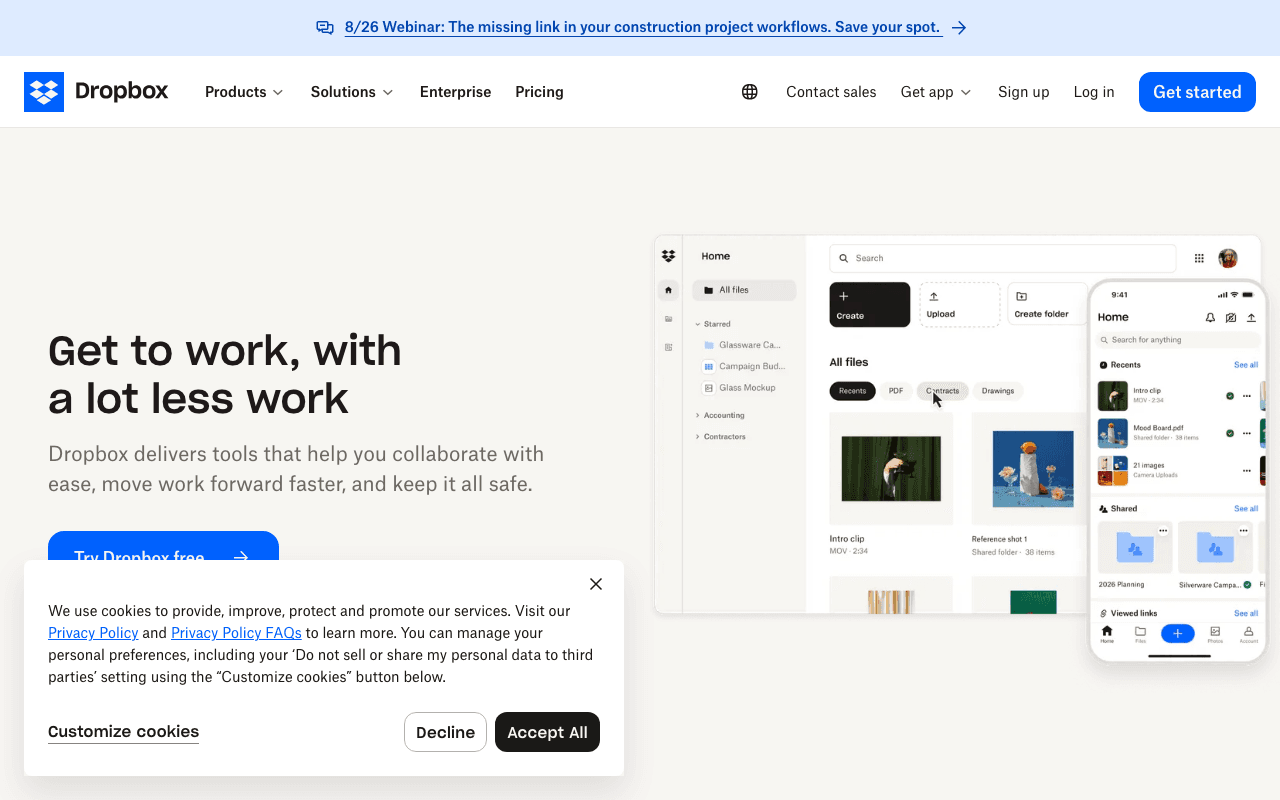1280x800 pixels.
Task: Expand the Accounting folder in the preview
Action: click(697, 415)
